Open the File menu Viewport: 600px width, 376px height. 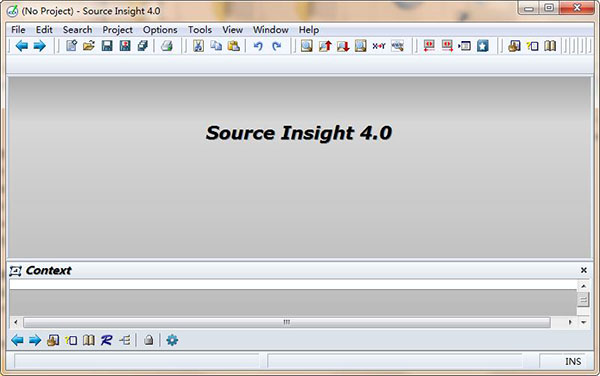[x=18, y=30]
